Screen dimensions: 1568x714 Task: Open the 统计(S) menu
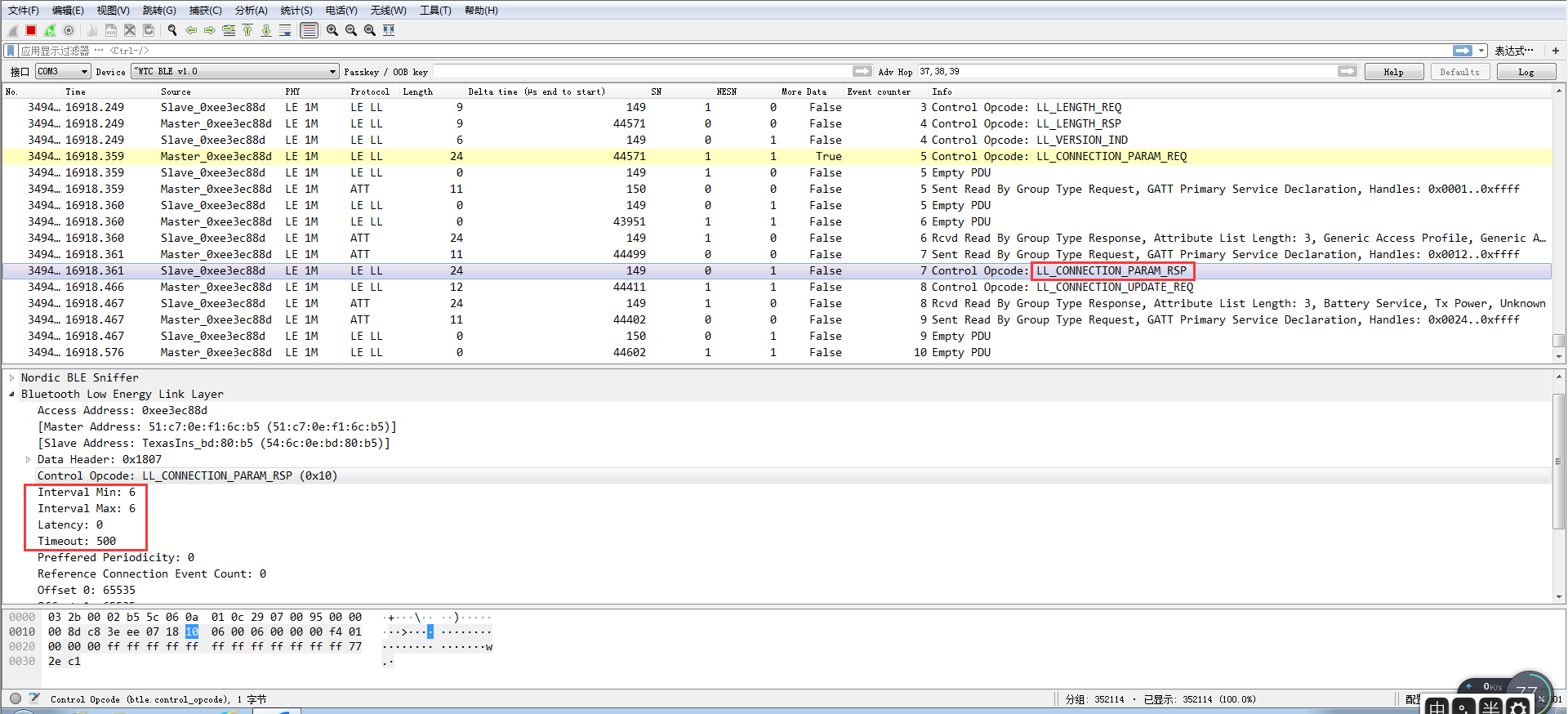(x=296, y=11)
